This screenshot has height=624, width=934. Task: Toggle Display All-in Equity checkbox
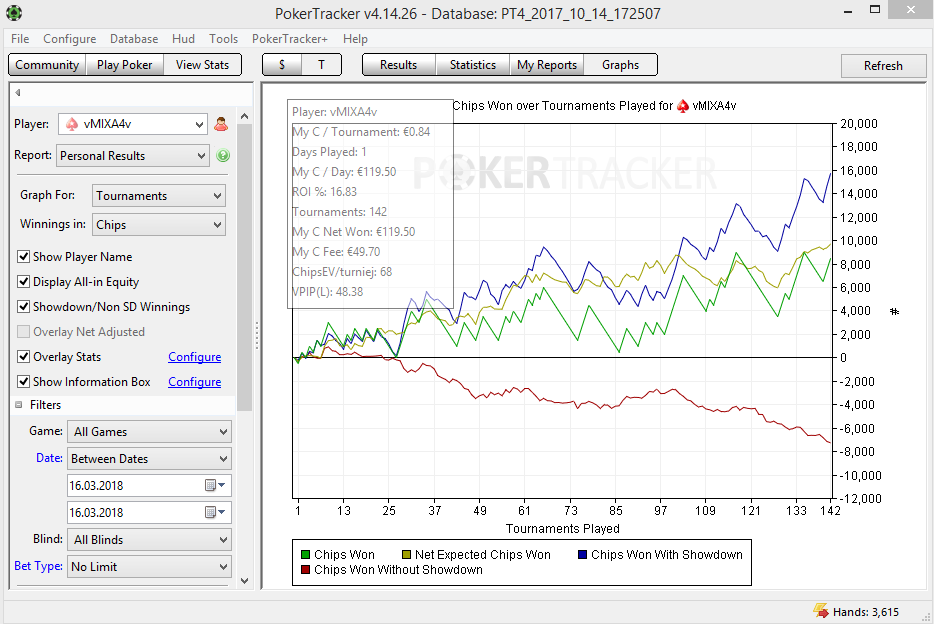[23, 282]
